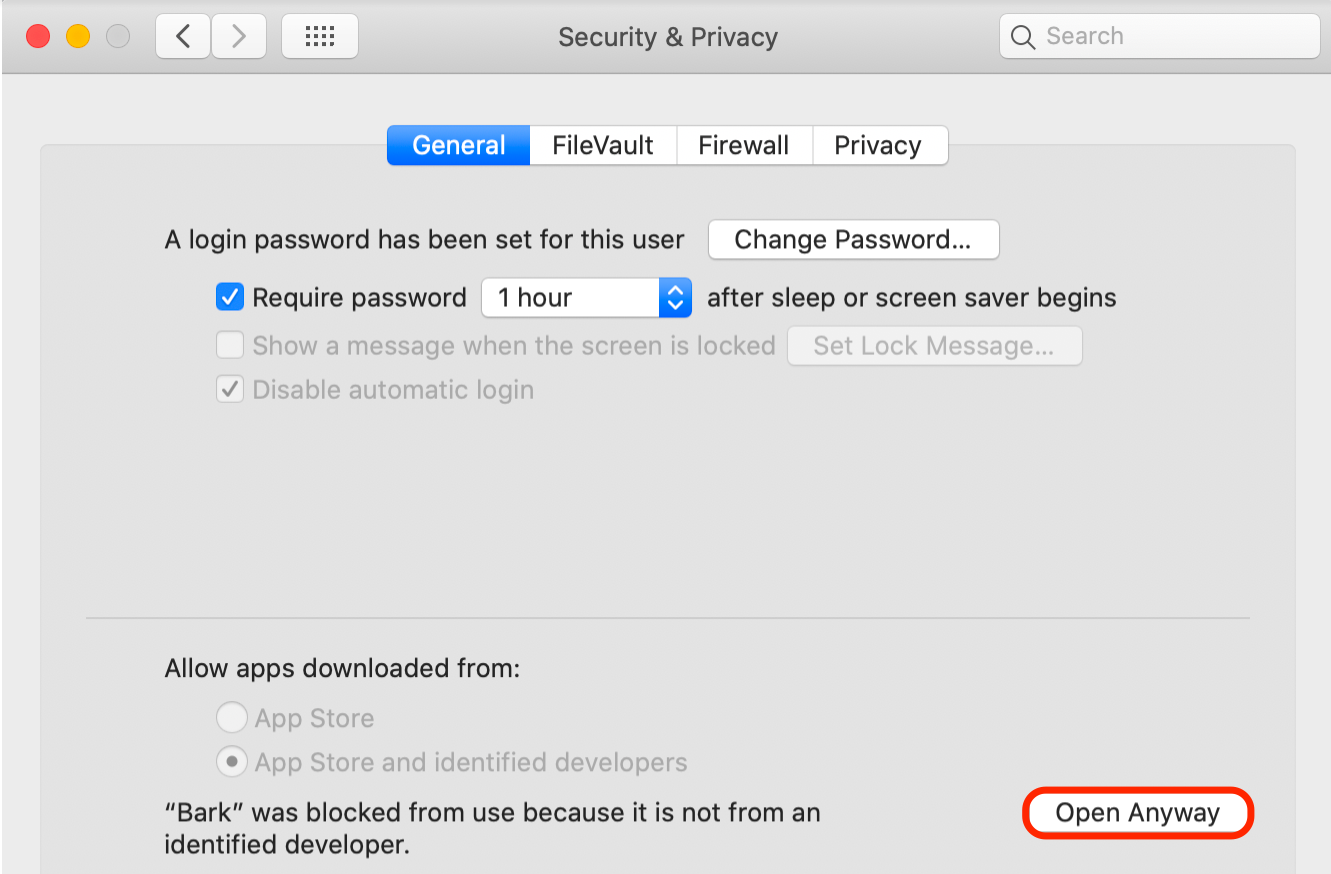Screen dimensions: 1331x874
Task: Click the Set Lock Message button
Action: pyautogui.click(x=934, y=346)
